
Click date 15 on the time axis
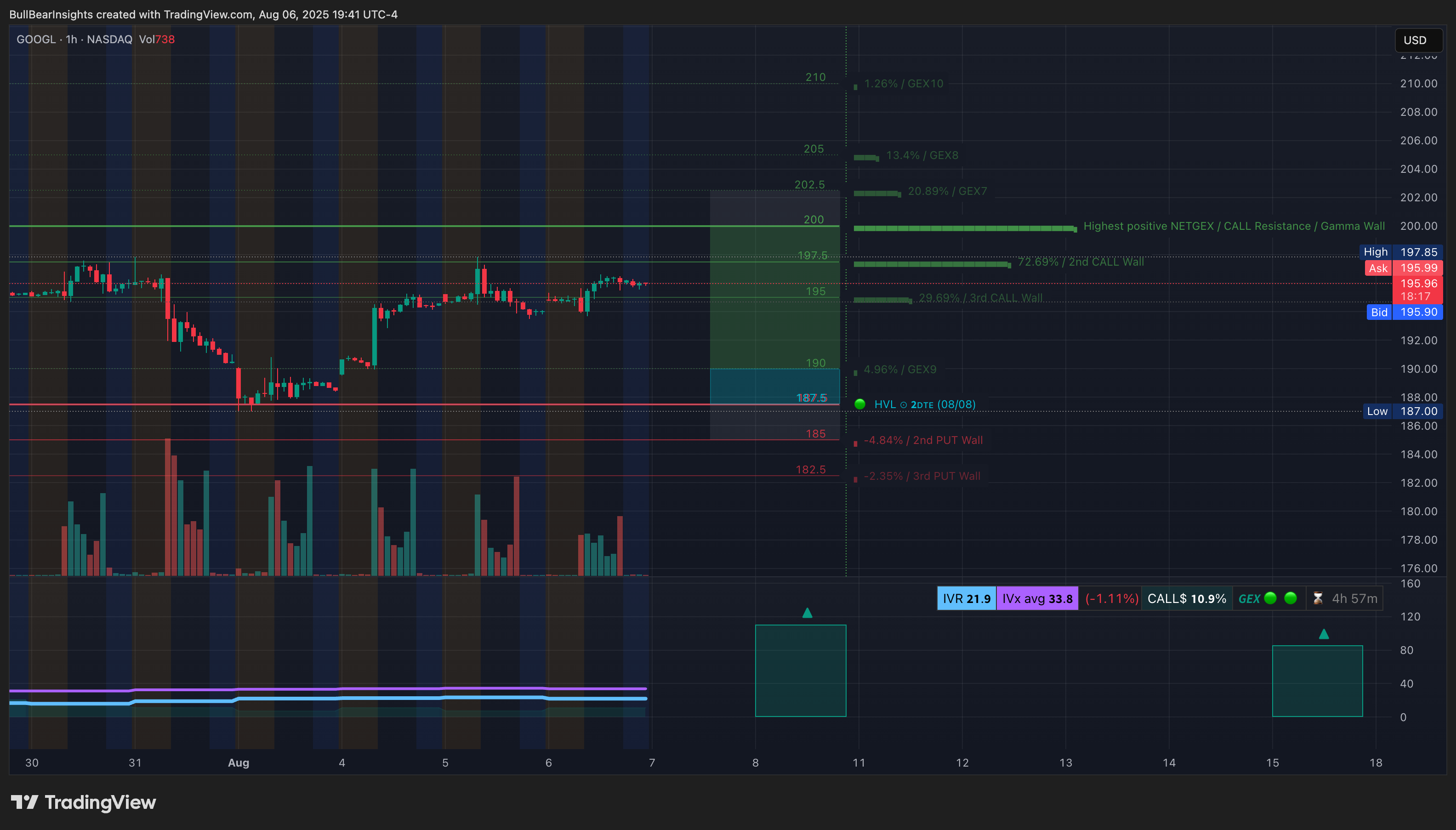pyautogui.click(x=1272, y=763)
